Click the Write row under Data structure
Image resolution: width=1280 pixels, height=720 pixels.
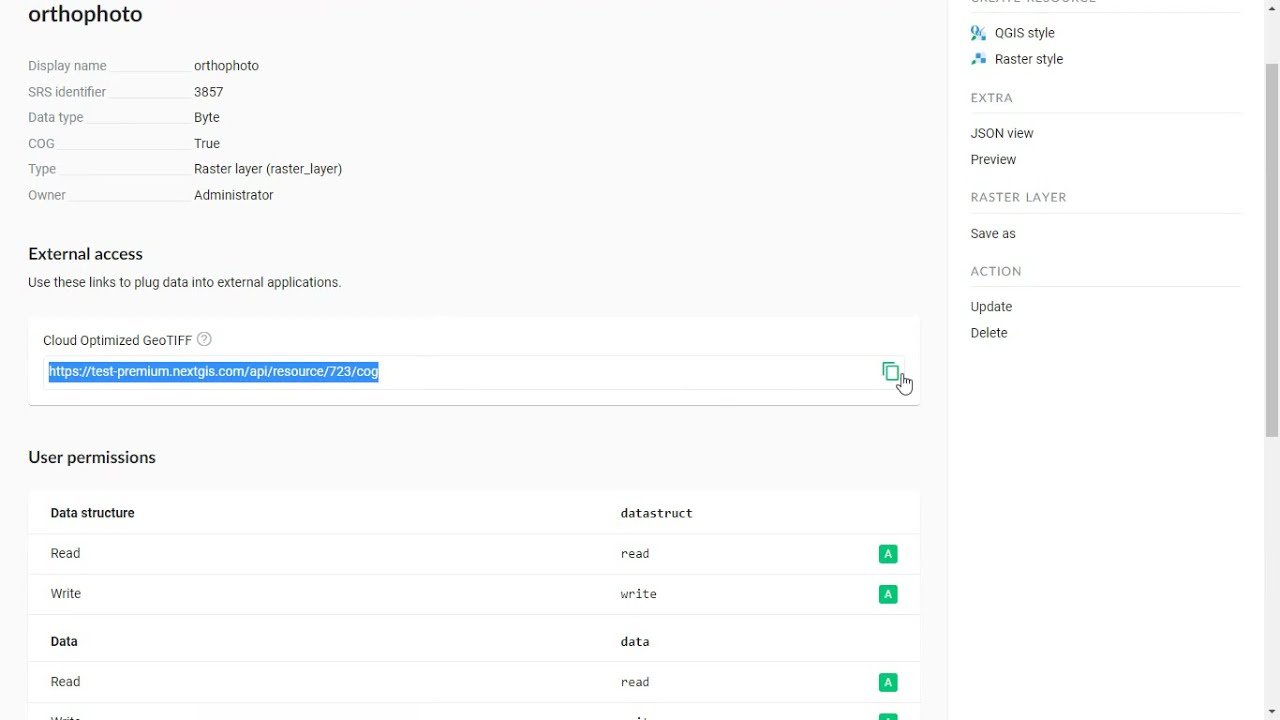pyautogui.click(x=474, y=594)
